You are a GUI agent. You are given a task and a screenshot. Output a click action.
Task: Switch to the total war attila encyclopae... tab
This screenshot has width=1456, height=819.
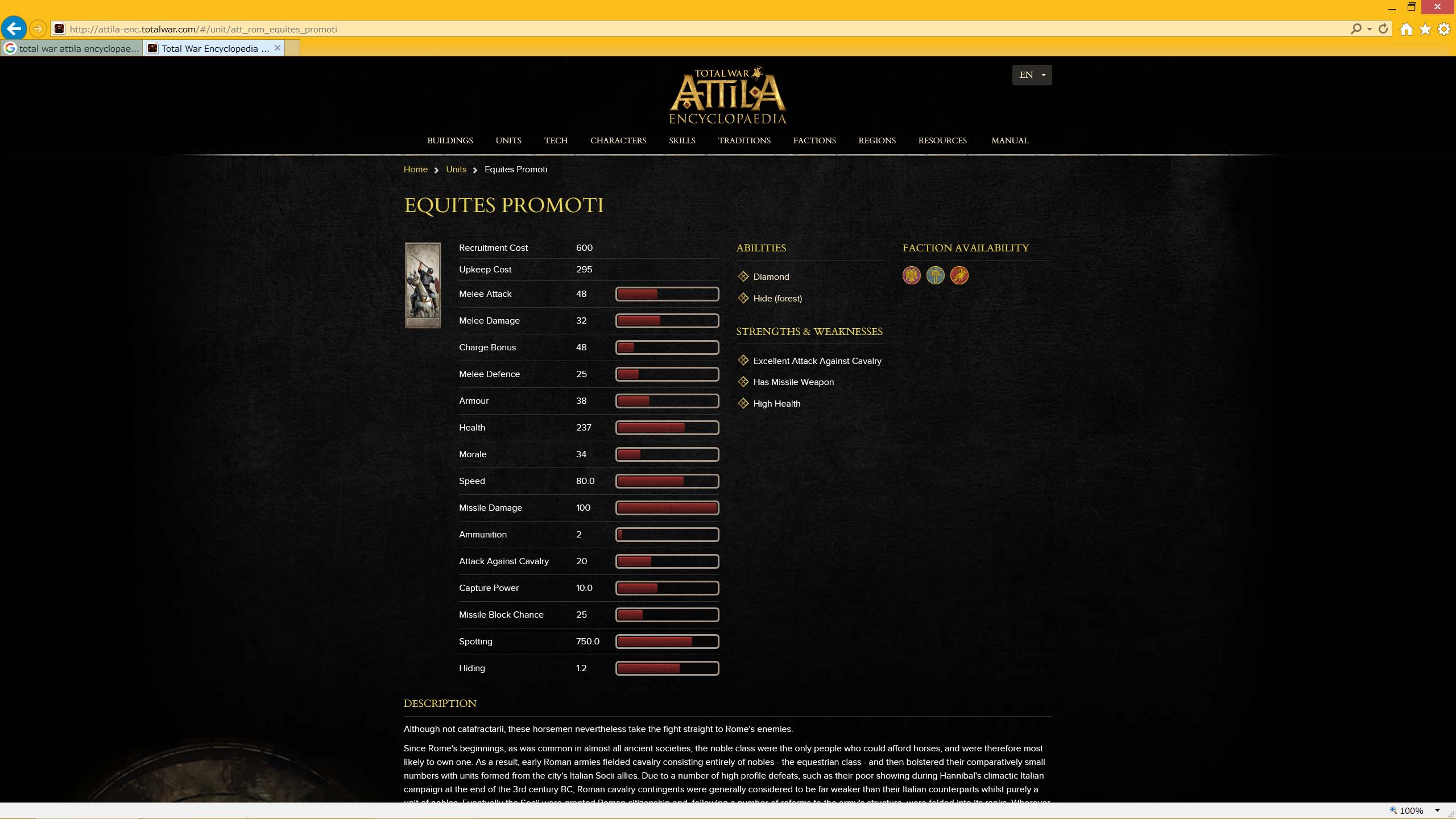click(x=72, y=48)
